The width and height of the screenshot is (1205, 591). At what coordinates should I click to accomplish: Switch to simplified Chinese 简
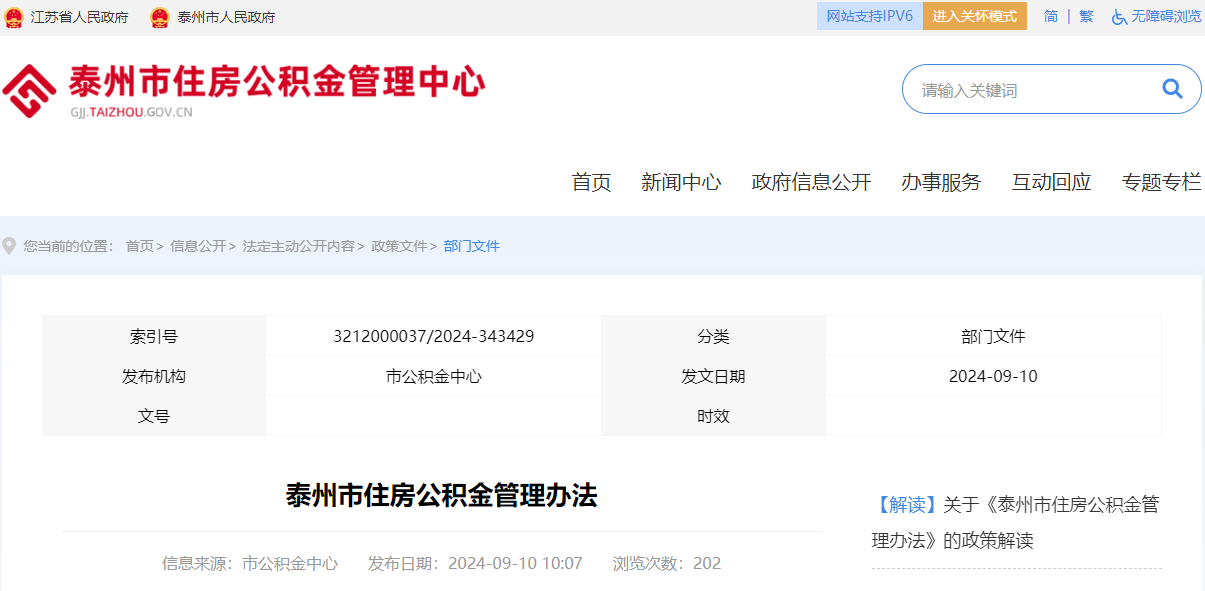[1051, 17]
